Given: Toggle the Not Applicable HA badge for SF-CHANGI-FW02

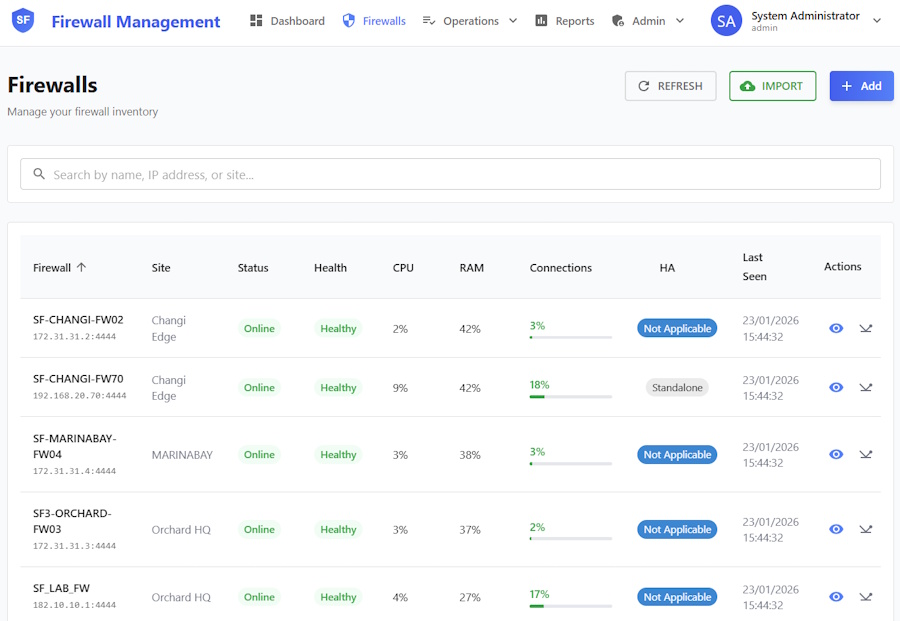Looking at the screenshot, I should (x=677, y=328).
